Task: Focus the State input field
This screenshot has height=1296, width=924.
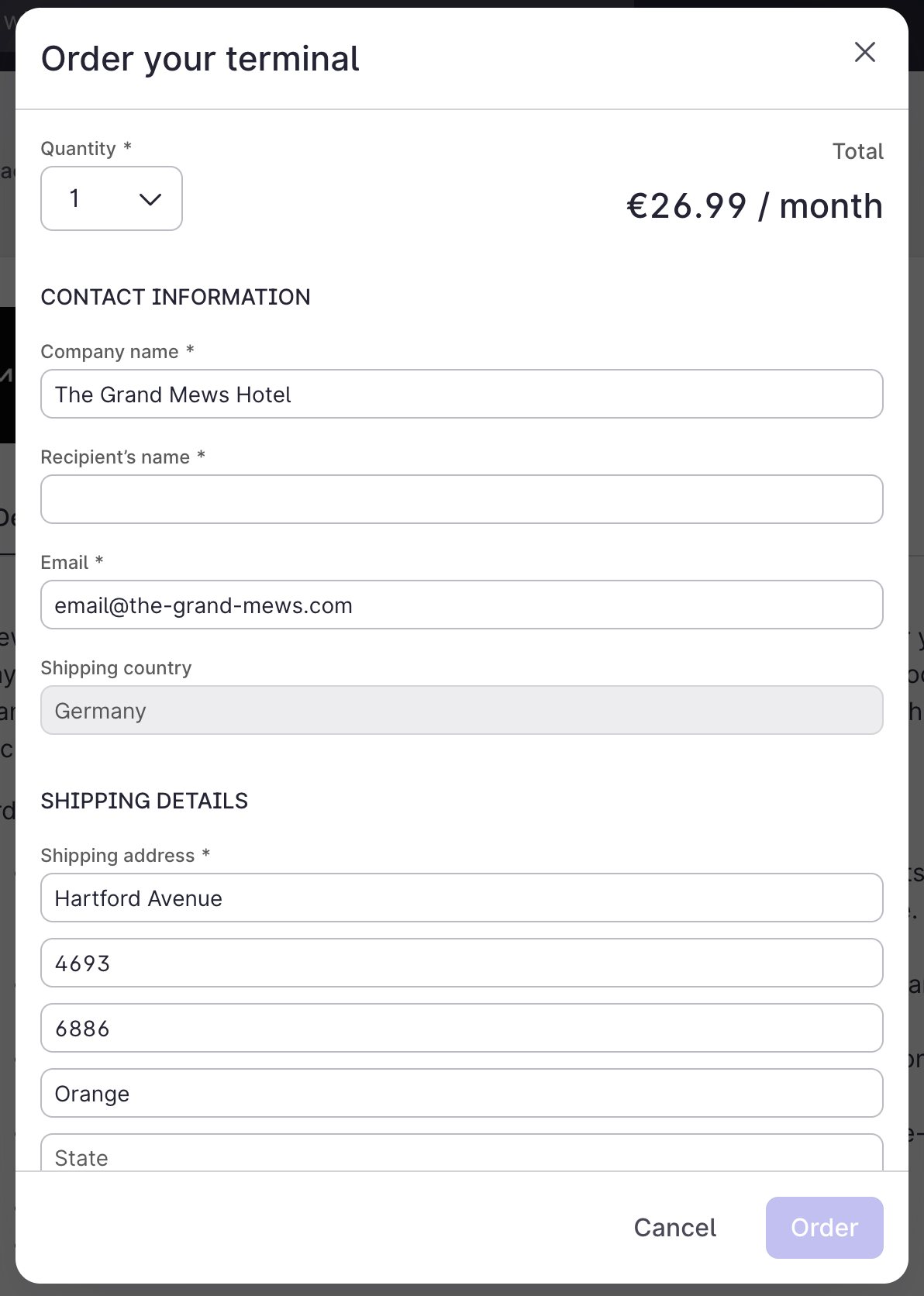Action: tap(461, 1155)
